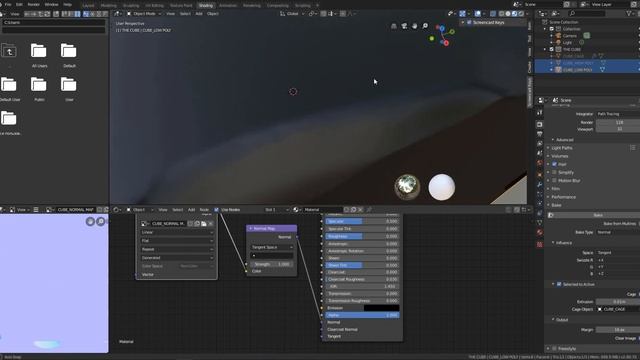Select CUBE_LOW POLY in the outliner

pos(577,70)
